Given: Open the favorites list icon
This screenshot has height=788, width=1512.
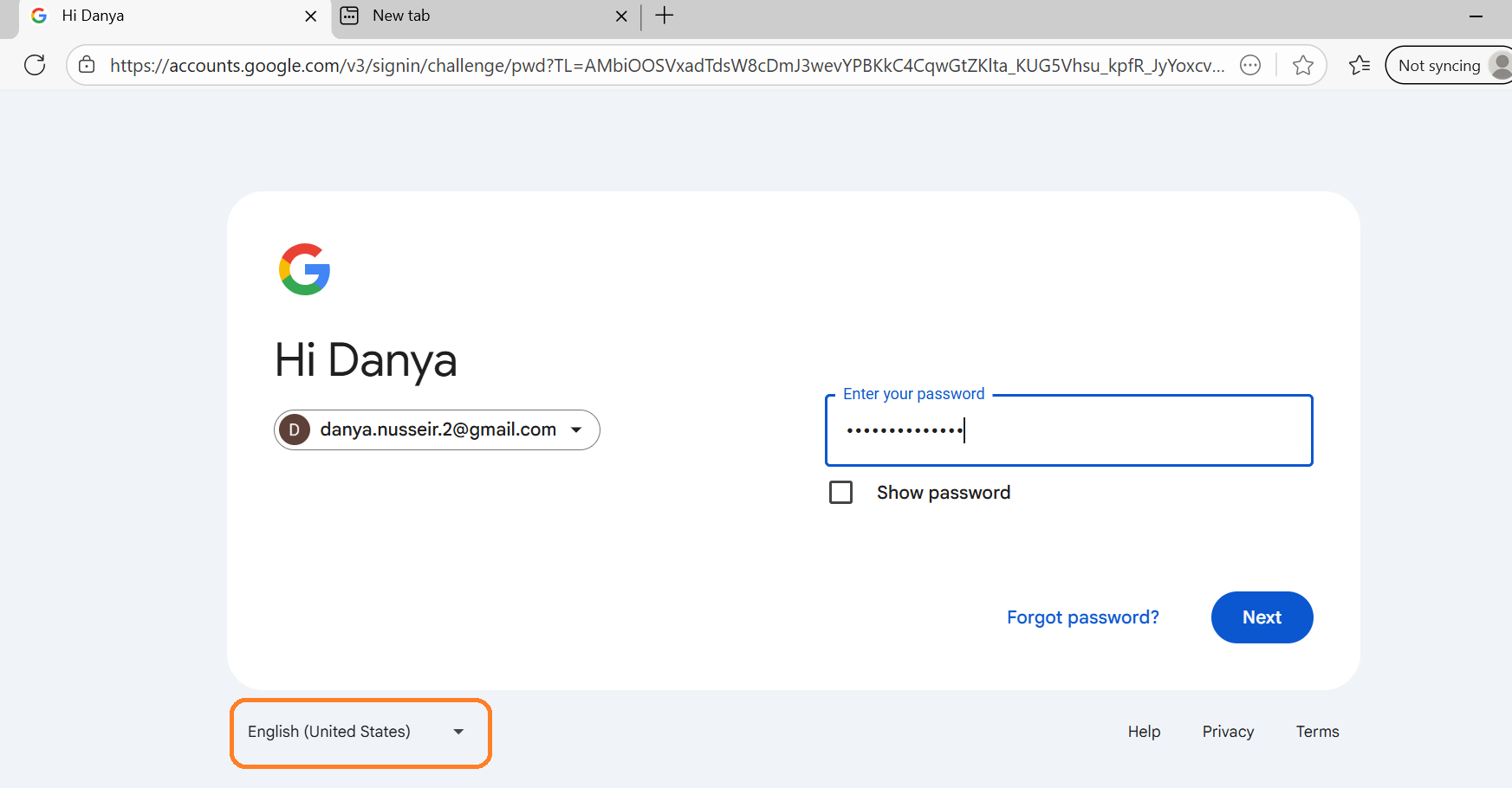Looking at the screenshot, I should coord(1360,65).
